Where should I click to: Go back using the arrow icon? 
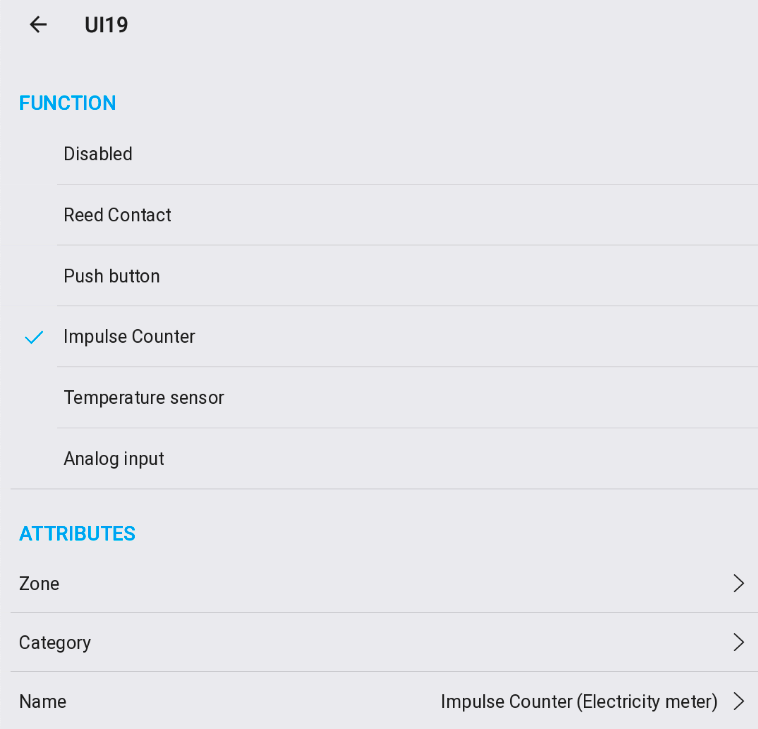tap(38, 25)
